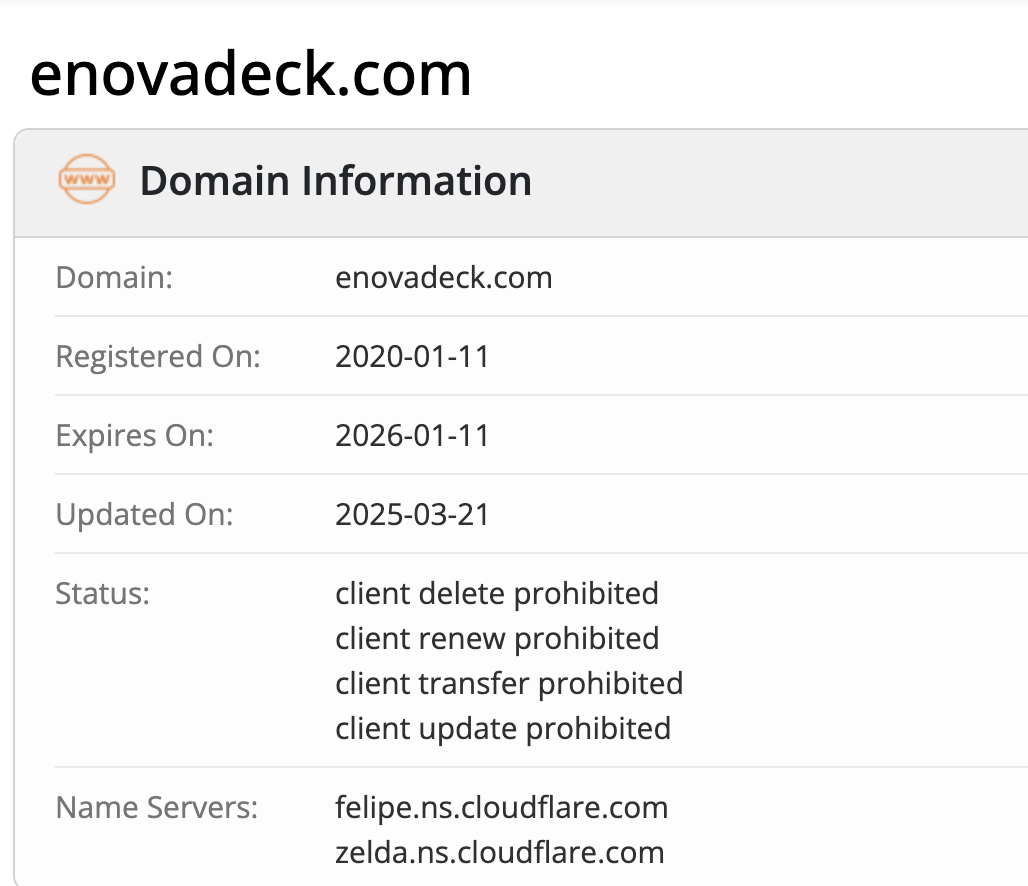Click the client renew prohibited status
Image resolution: width=1028 pixels, height=886 pixels.
497,638
